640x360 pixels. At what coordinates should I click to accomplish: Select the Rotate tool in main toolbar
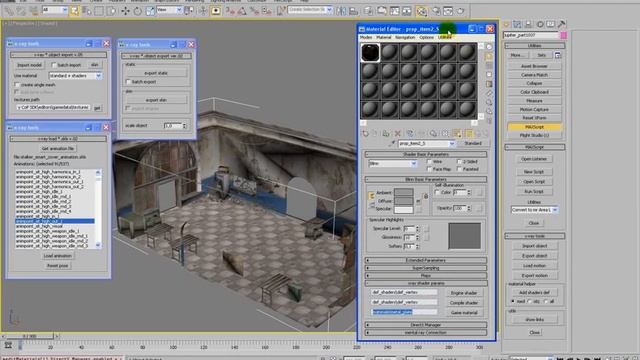[x=138, y=11]
